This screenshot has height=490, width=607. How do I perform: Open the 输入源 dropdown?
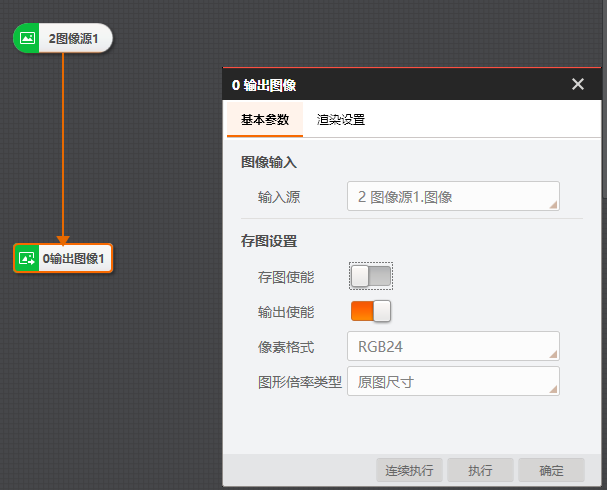click(x=452, y=197)
